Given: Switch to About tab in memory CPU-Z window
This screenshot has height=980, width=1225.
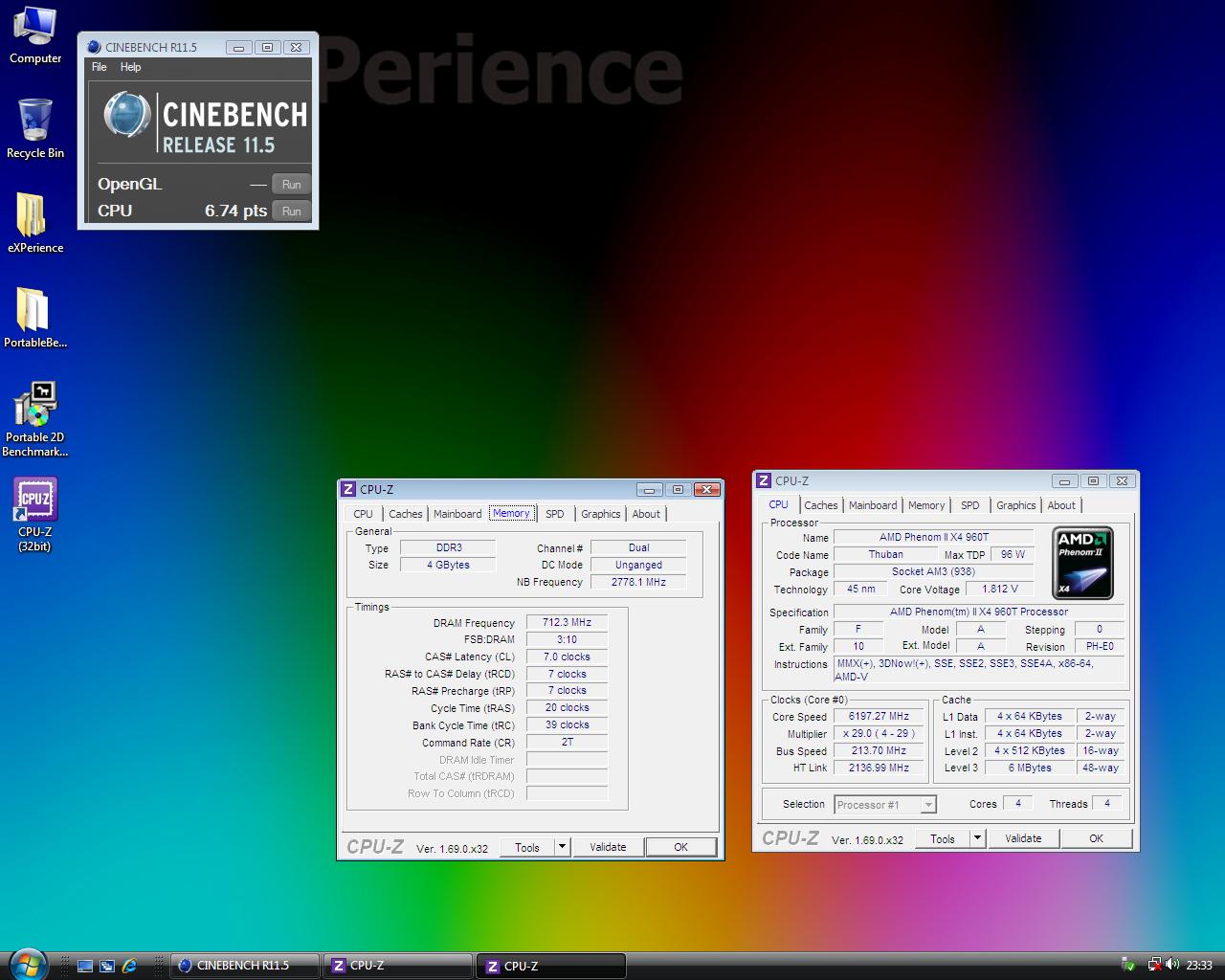Looking at the screenshot, I should point(646,514).
